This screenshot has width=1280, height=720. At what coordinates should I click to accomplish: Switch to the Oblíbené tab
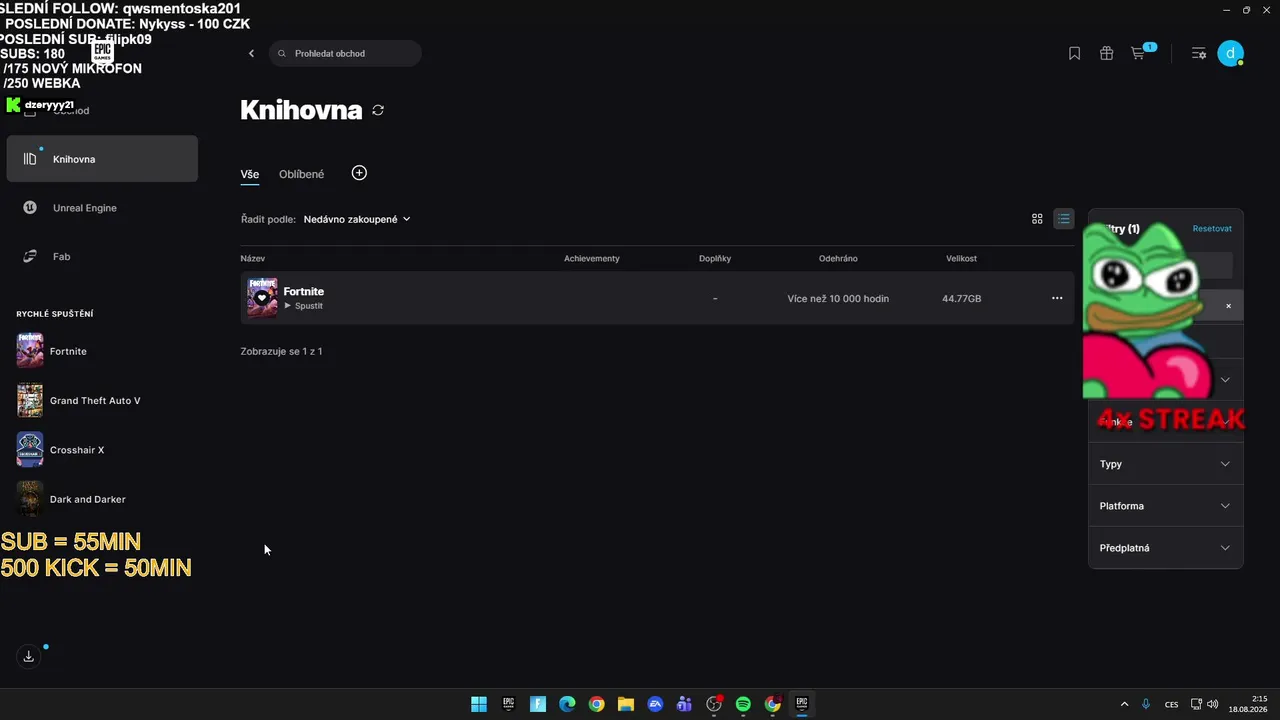(x=301, y=174)
